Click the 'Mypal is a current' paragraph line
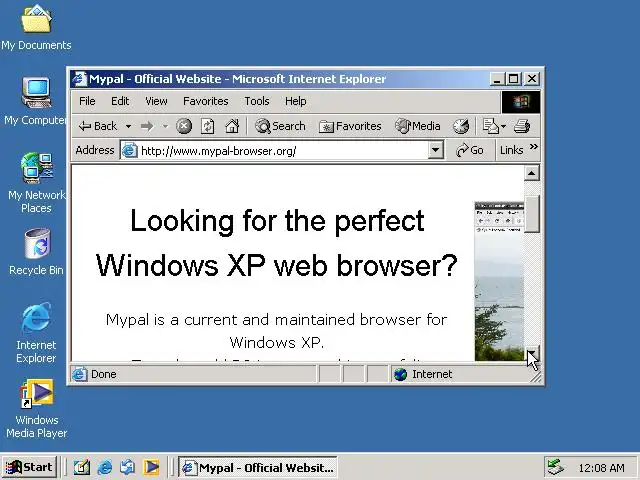640x480 pixels. 276,320
